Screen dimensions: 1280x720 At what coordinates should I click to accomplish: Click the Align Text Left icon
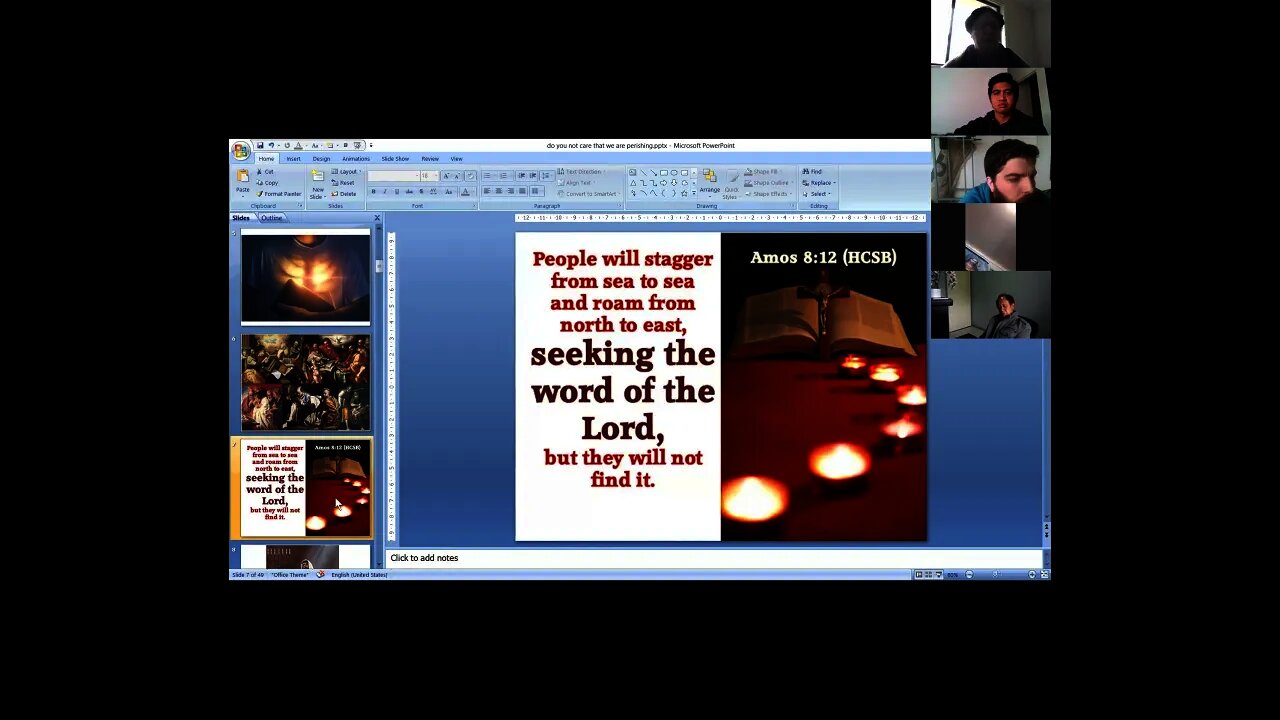(x=487, y=191)
